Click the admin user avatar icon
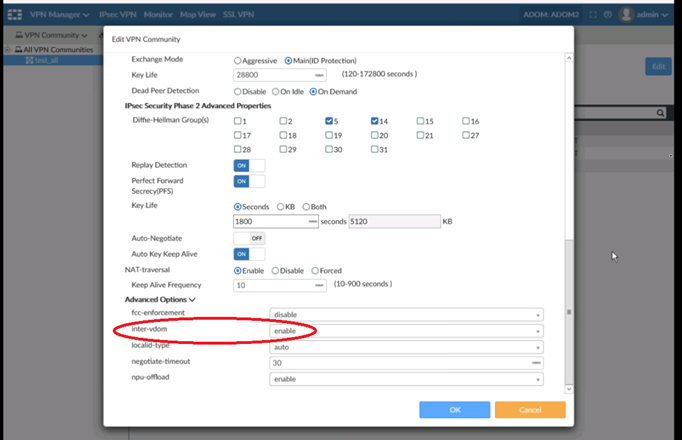The width and height of the screenshot is (682, 440). pyautogui.click(x=627, y=15)
